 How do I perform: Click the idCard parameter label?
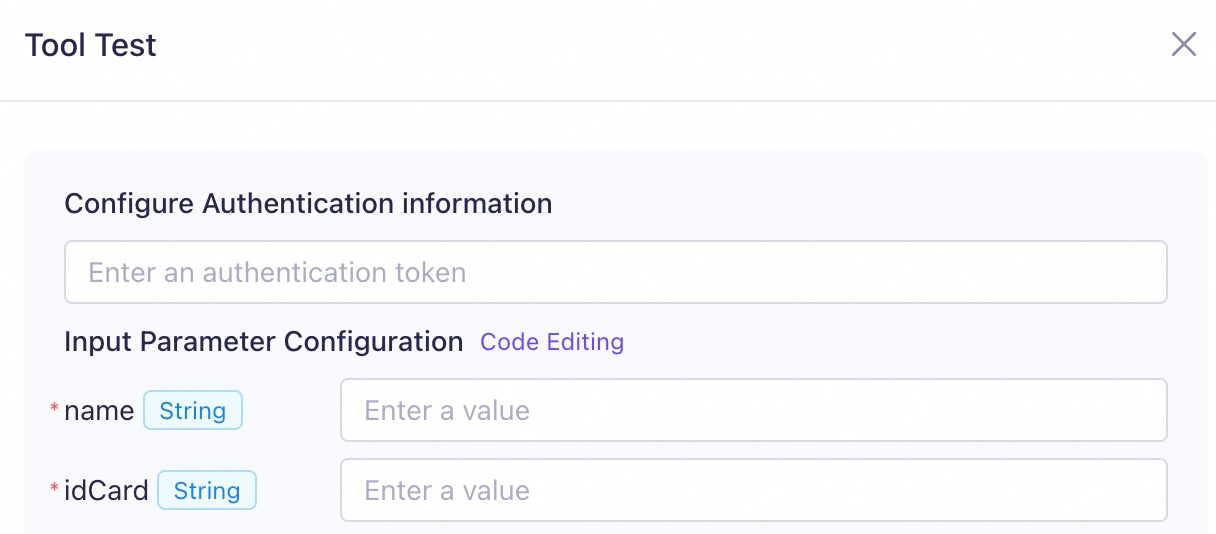[x=106, y=490]
